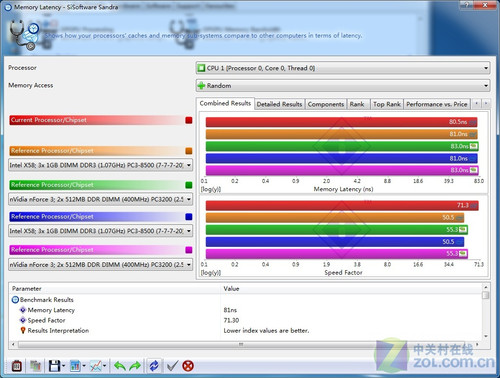Click the line graph icon in toolbar
500x378 pixels.
[x=96, y=366]
